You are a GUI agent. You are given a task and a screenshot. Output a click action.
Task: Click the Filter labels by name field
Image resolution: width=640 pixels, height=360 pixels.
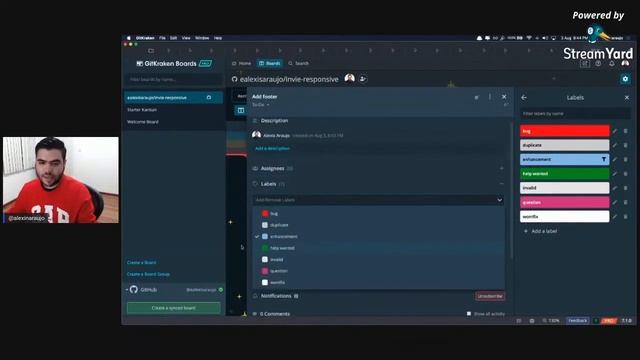575,113
